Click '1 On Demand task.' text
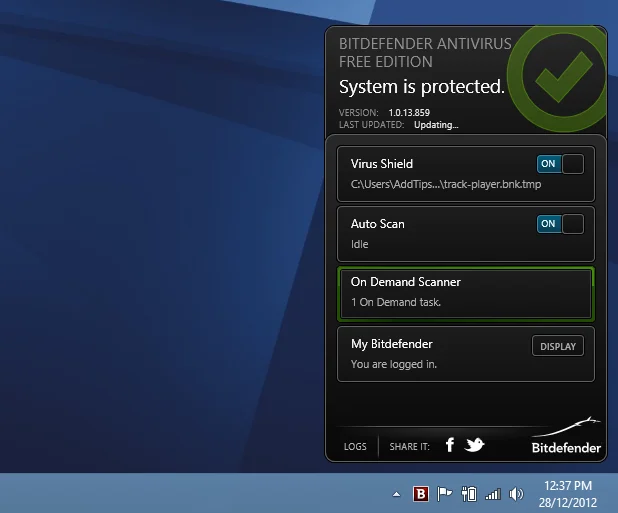Viewport: 618px width, 513px height. pos(396,302)
